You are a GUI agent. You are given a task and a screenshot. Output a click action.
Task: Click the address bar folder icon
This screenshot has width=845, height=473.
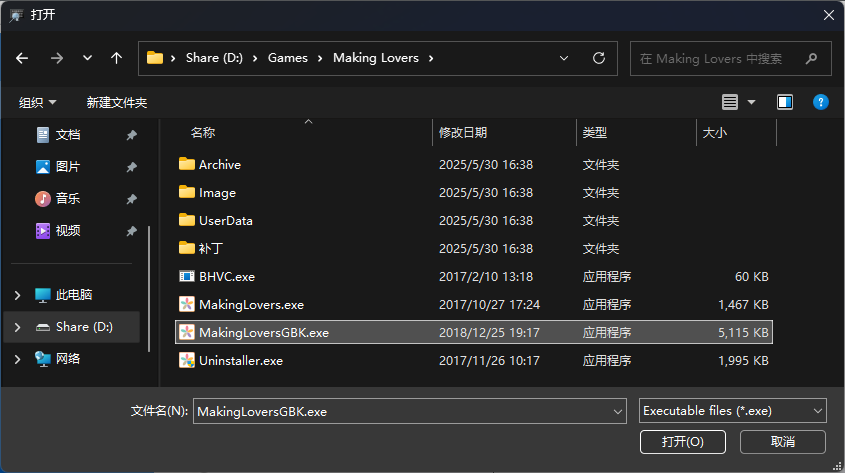[155, 58]
